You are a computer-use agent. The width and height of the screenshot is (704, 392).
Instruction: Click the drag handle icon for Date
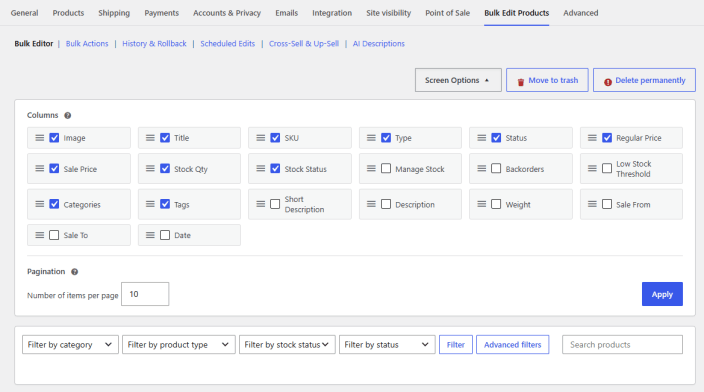pyautogui.click(x=150, y=235)
